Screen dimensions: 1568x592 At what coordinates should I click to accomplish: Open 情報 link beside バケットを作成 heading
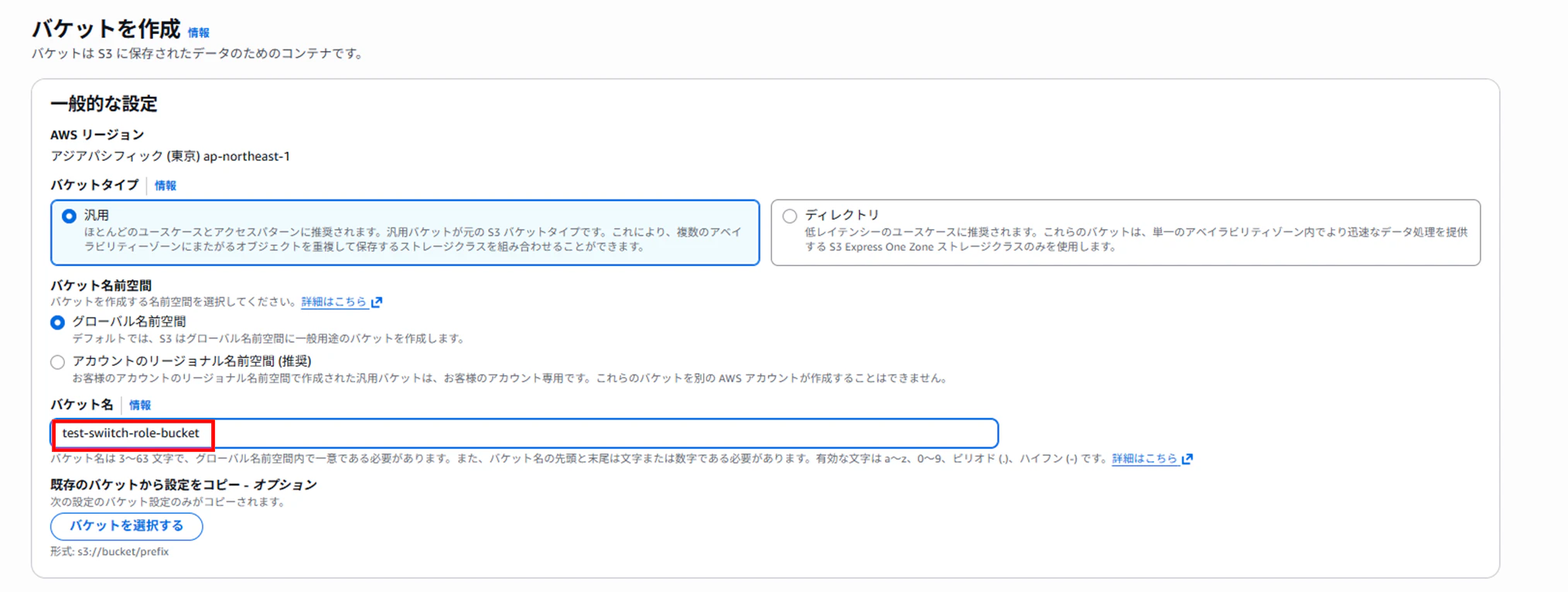(198, 33)
